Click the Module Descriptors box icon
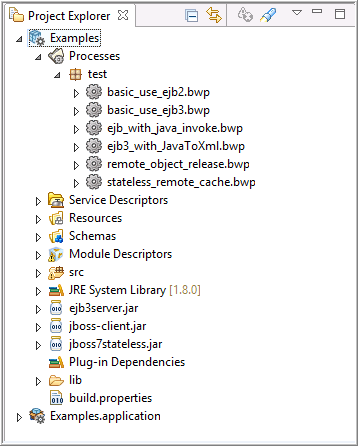 (56, 254)
